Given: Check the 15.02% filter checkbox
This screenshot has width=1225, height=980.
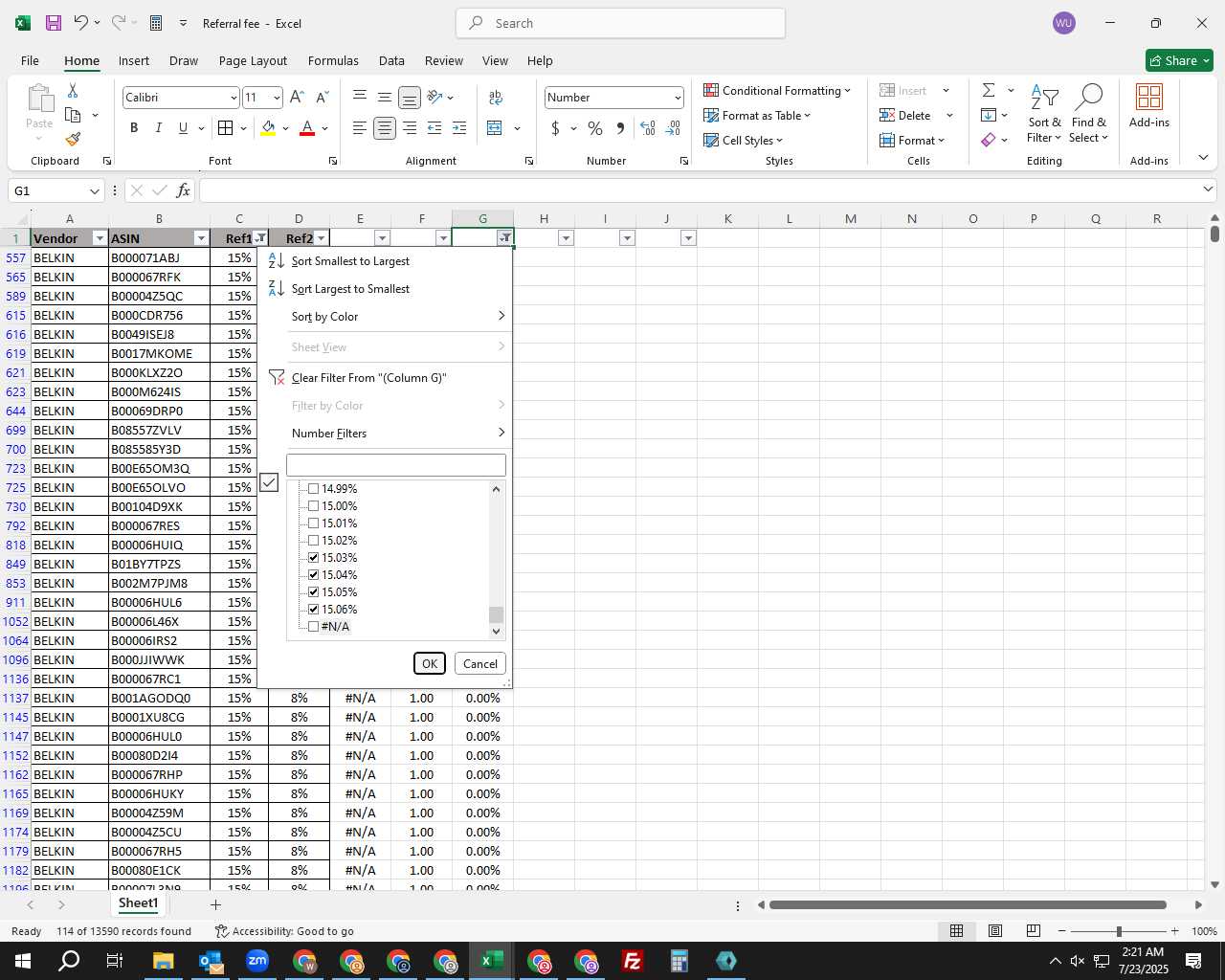Looking at the screenshot, I should [x=313, y=541].
